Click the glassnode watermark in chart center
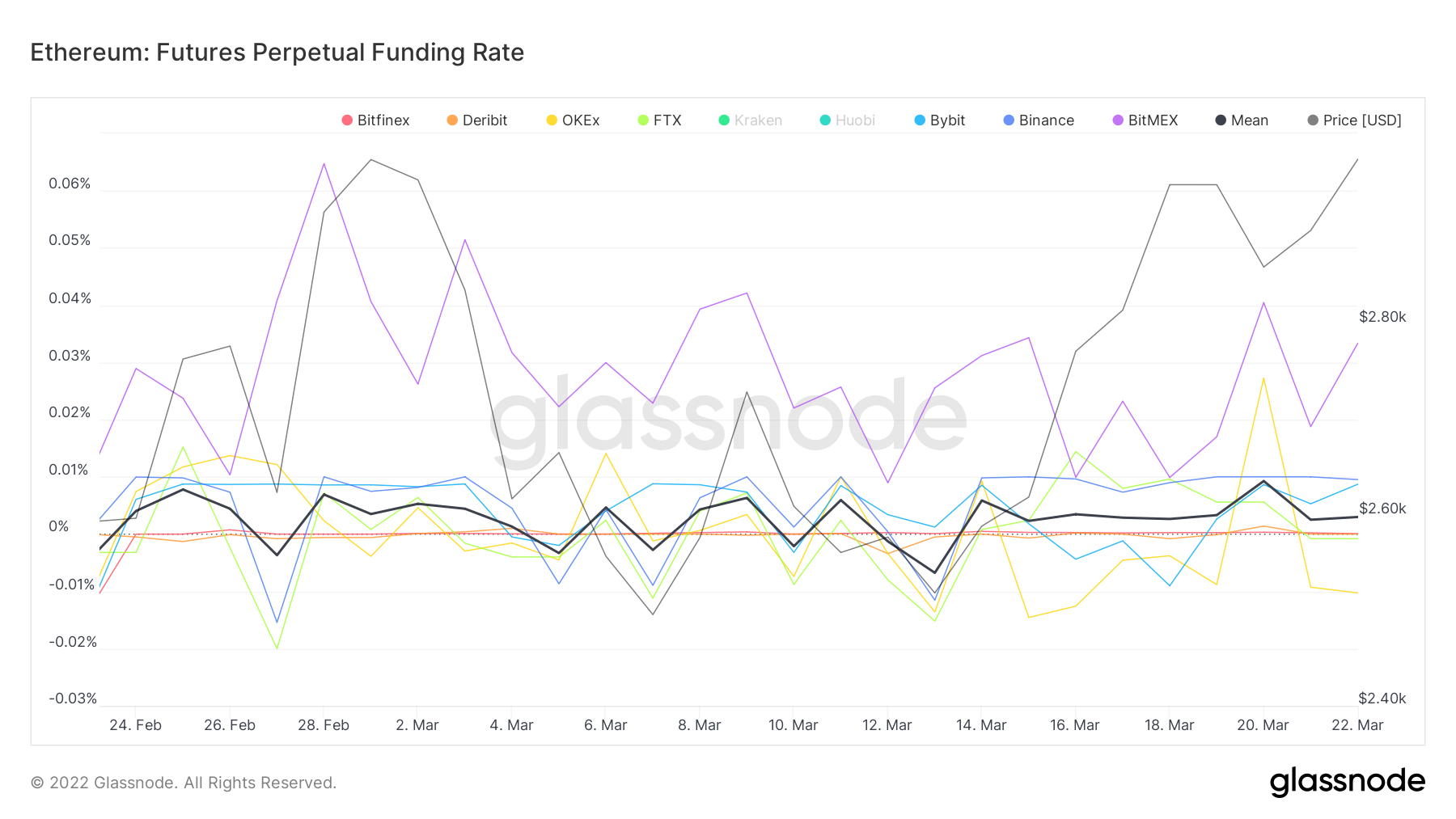Image resolution: width=1456 pixels, height=819 pixels. pyautogui.click(x=728, y=416)
